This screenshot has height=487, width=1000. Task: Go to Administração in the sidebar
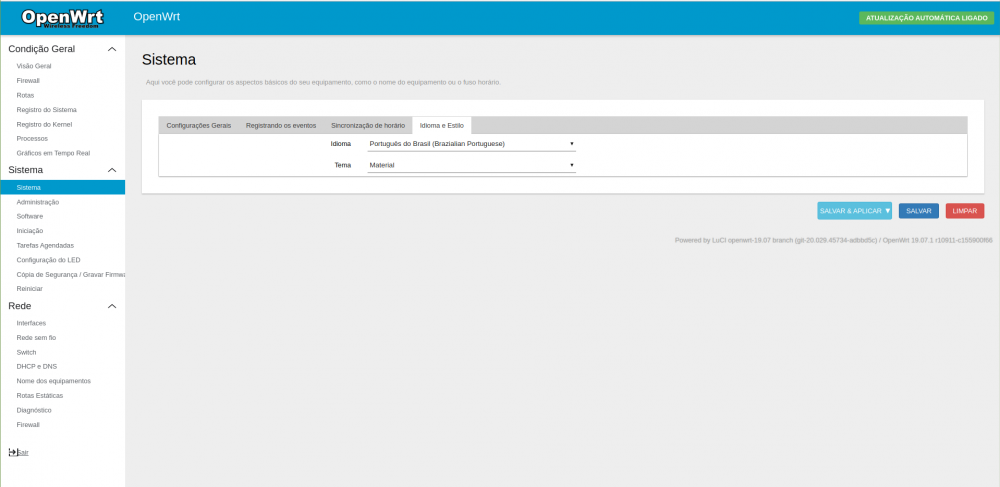[x=38, y=202]
